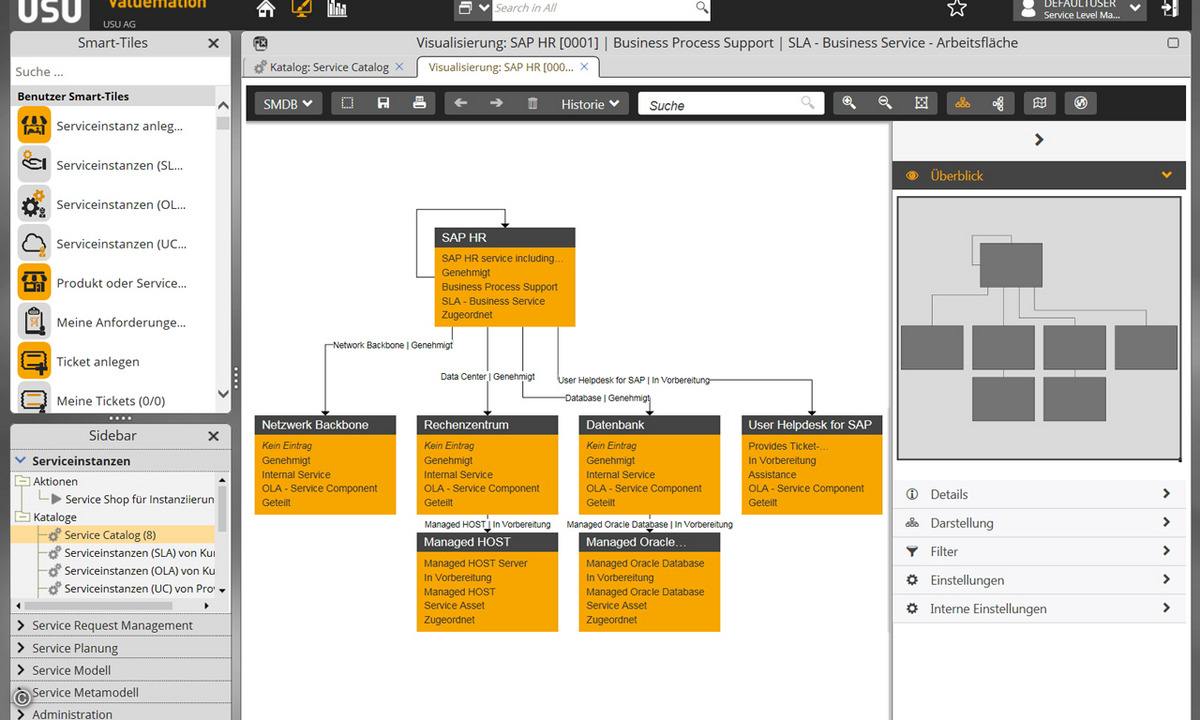Zoom out of the diagram
Screen dimensions: 1200x720
(x=885, y=103)
